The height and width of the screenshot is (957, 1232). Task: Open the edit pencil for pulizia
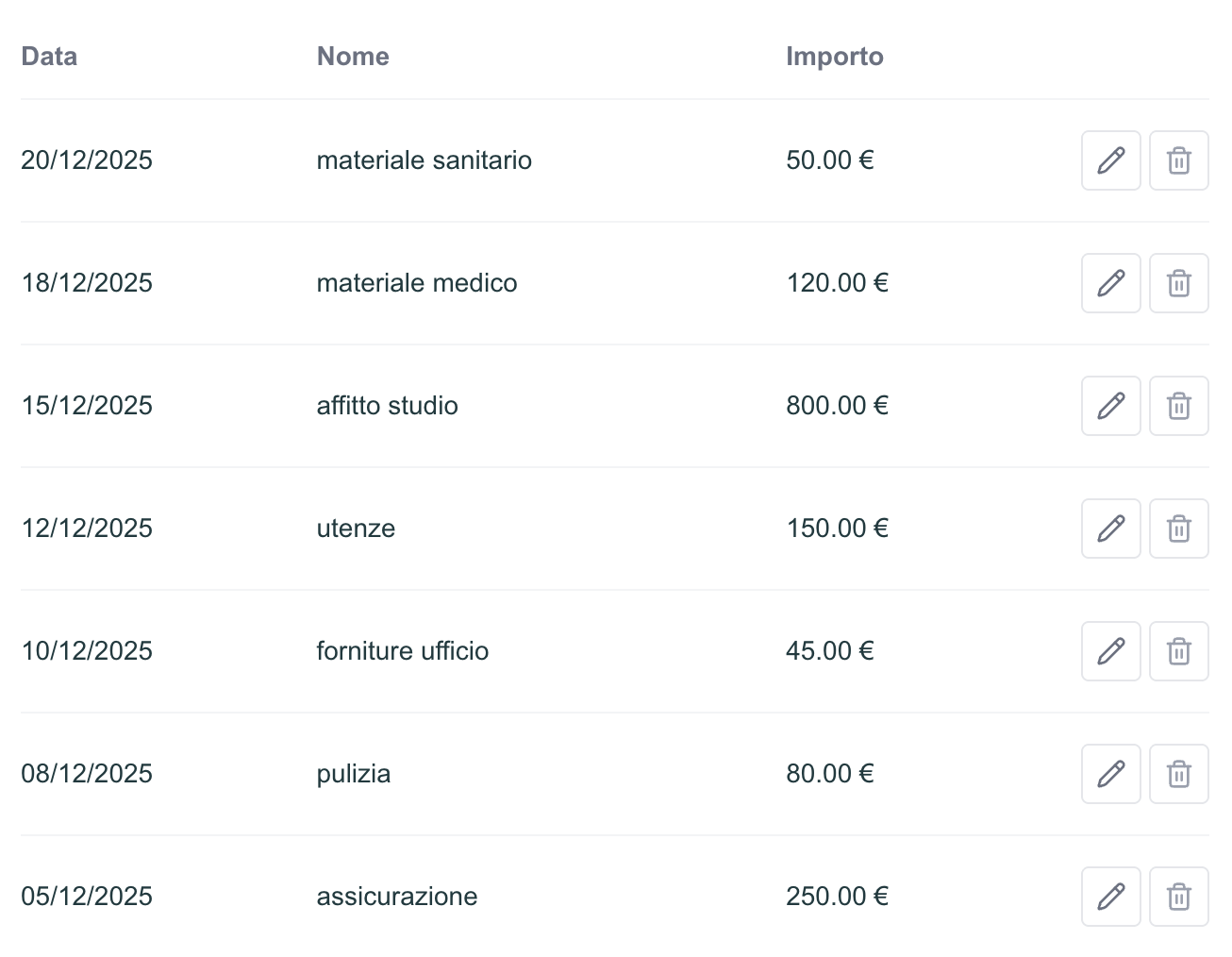[1110, 774]
